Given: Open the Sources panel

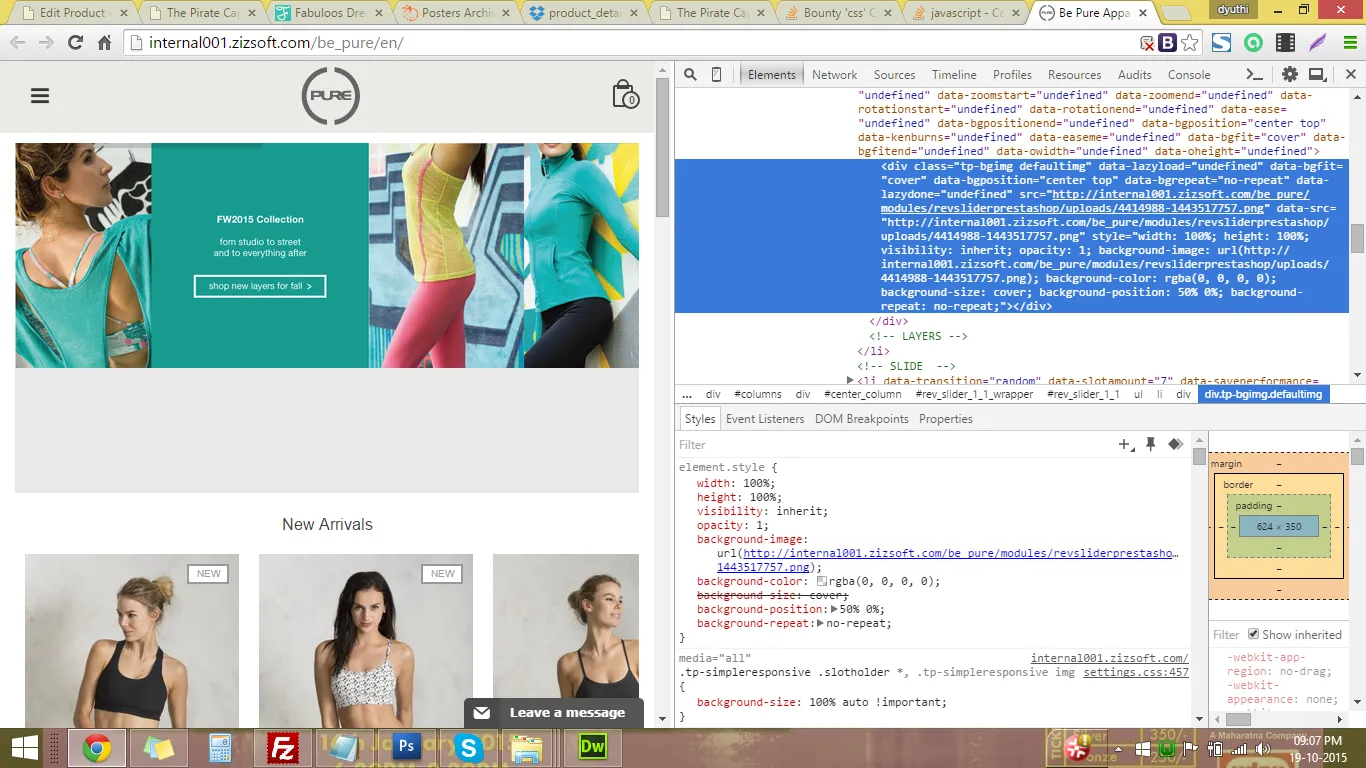Looking at the screenshot, I should 894,74.
